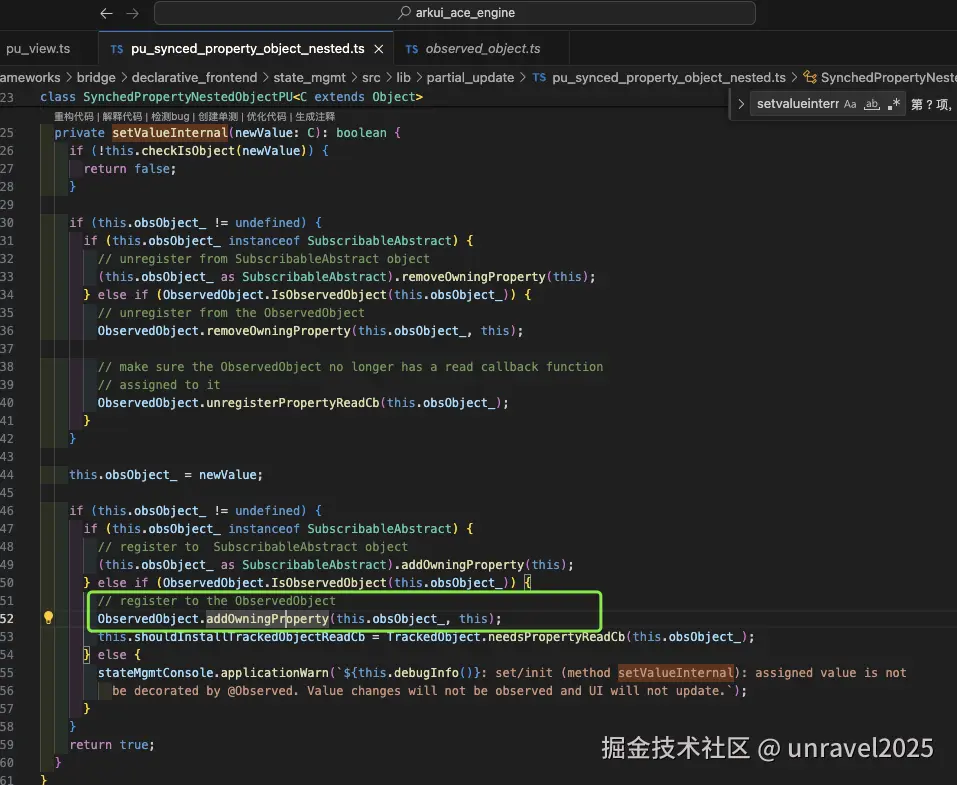Image resolution: width=957 pixels, height=785 pixels.
Task: Click the arkui_ace_engine command search box
Action: (x=455, y=13)
